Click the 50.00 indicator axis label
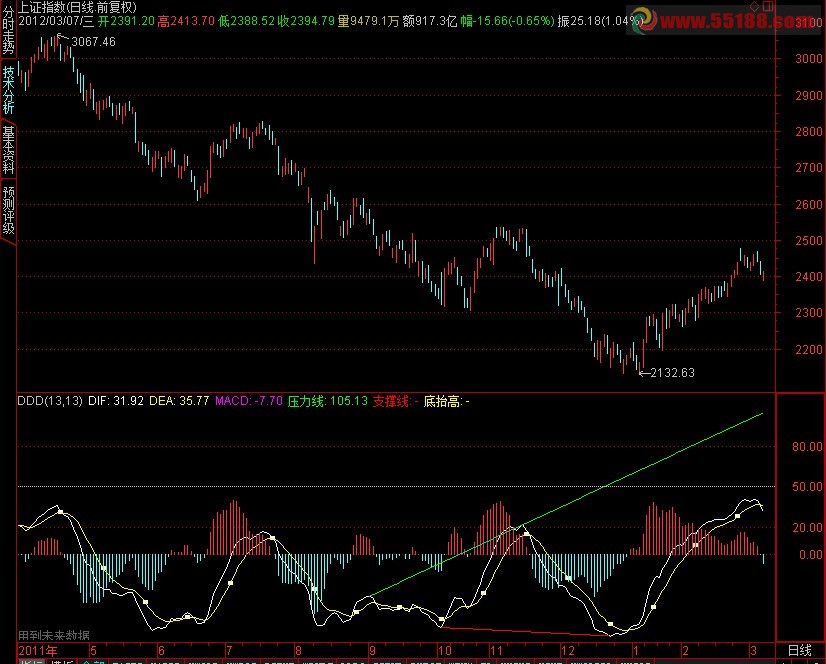The height and width of the screenshot is (664, 826). click(x=807, y=487)
